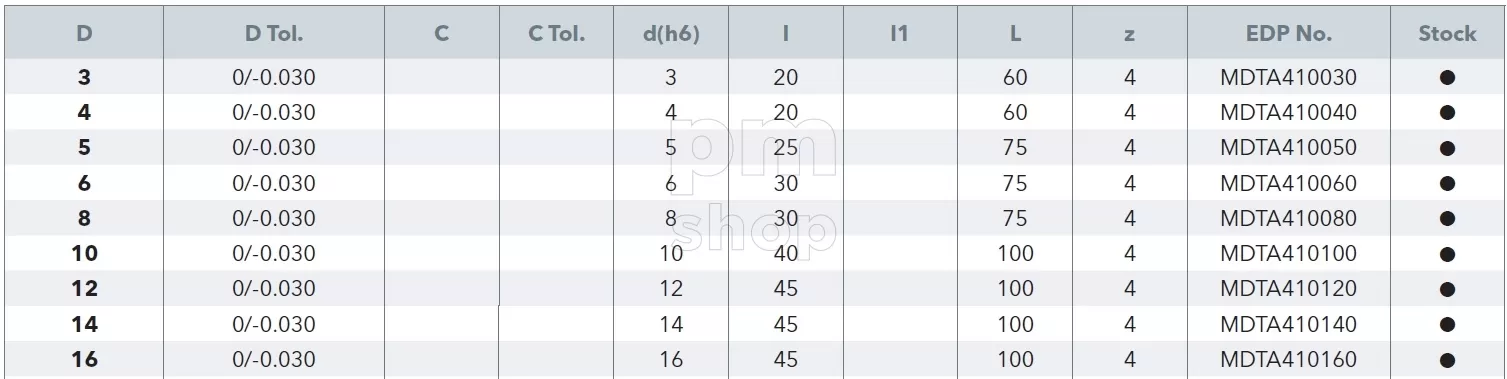Screen dimensions: 1507x379
Task: Click the L value 75 for MDTA410080
Action: point(1015,219)
